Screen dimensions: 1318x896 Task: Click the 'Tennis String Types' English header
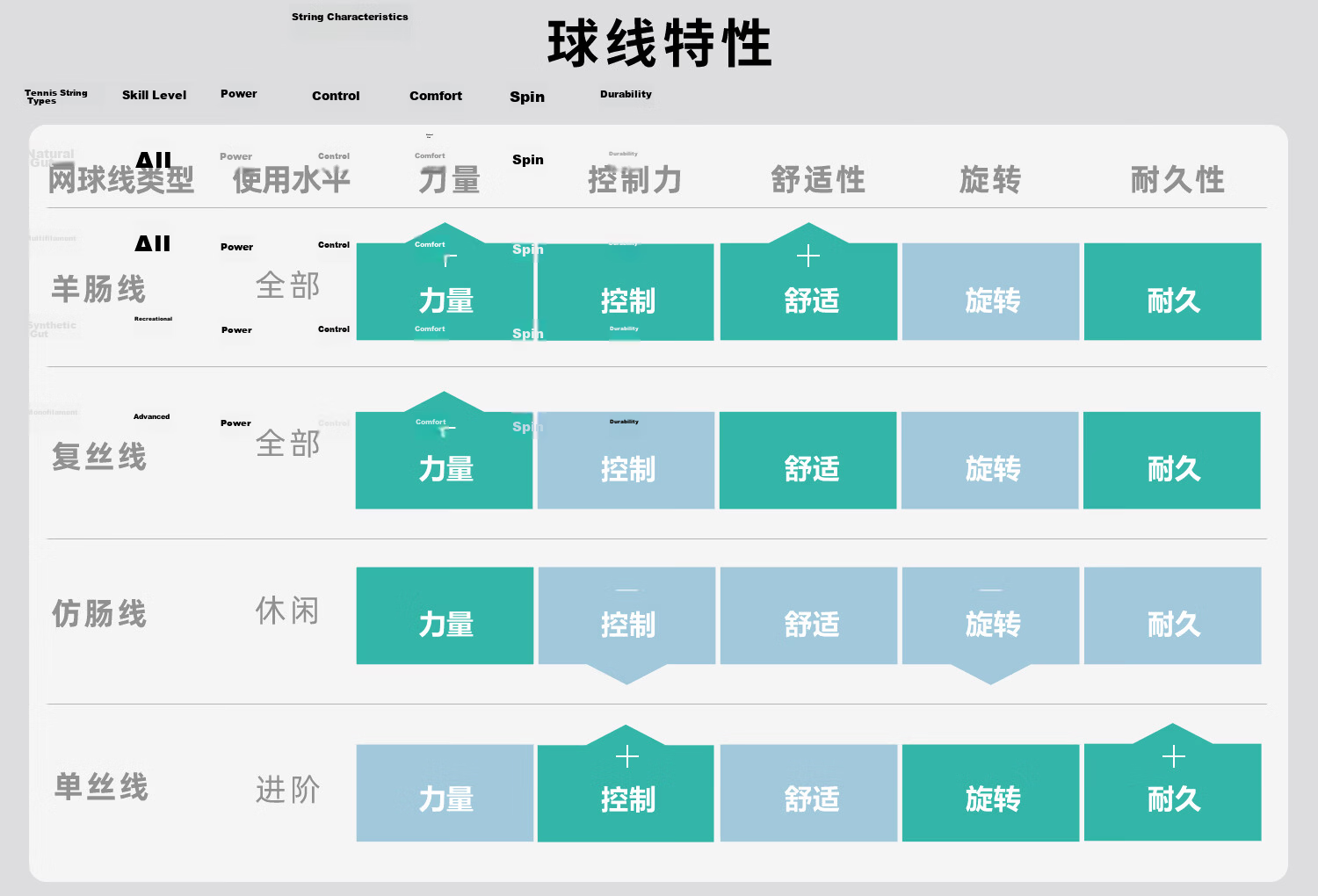point(55,97)
